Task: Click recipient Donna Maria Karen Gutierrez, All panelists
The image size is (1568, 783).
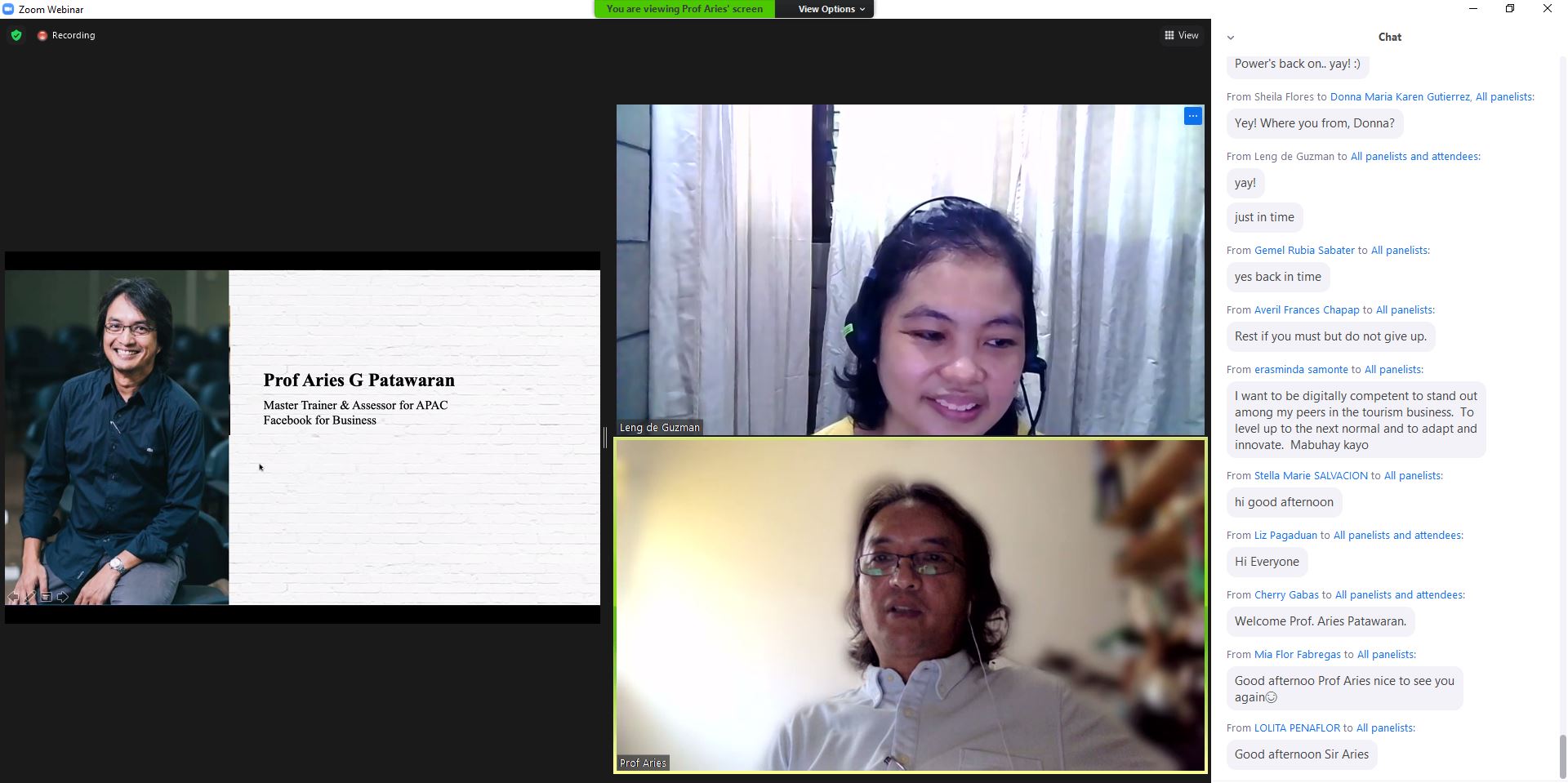Action: click(1432, 96)
